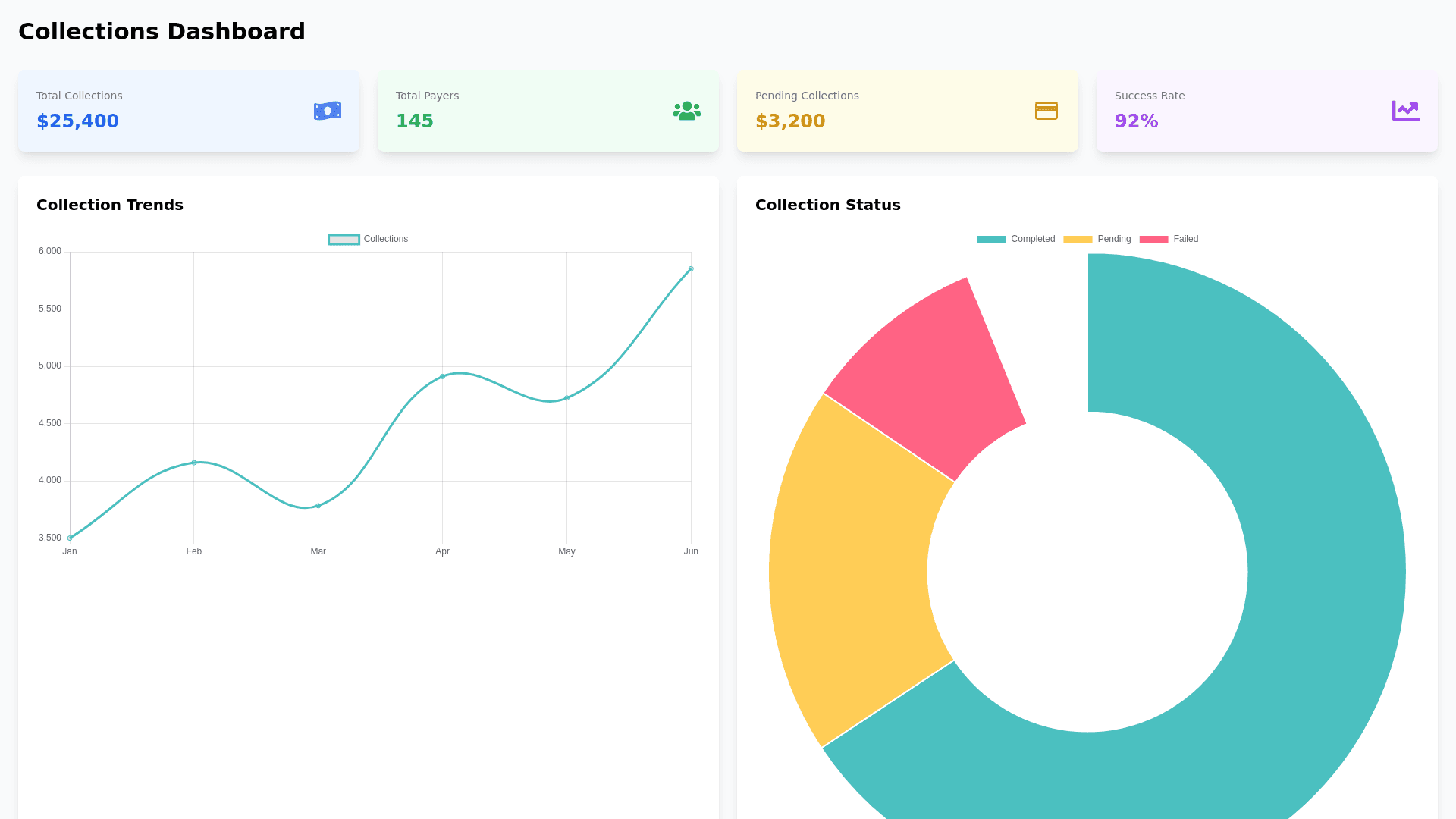This screenshot has height=819, width=1456.
Task: Click the credit card icon in Pending Collections
Action: 1046,111
